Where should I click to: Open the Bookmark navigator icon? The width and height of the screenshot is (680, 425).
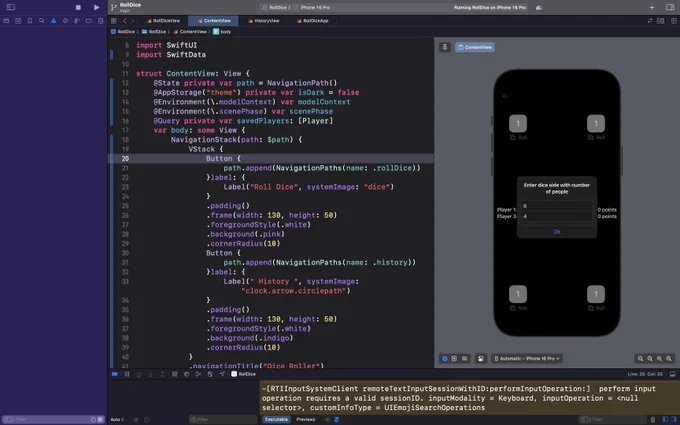(x=29, y=21)
